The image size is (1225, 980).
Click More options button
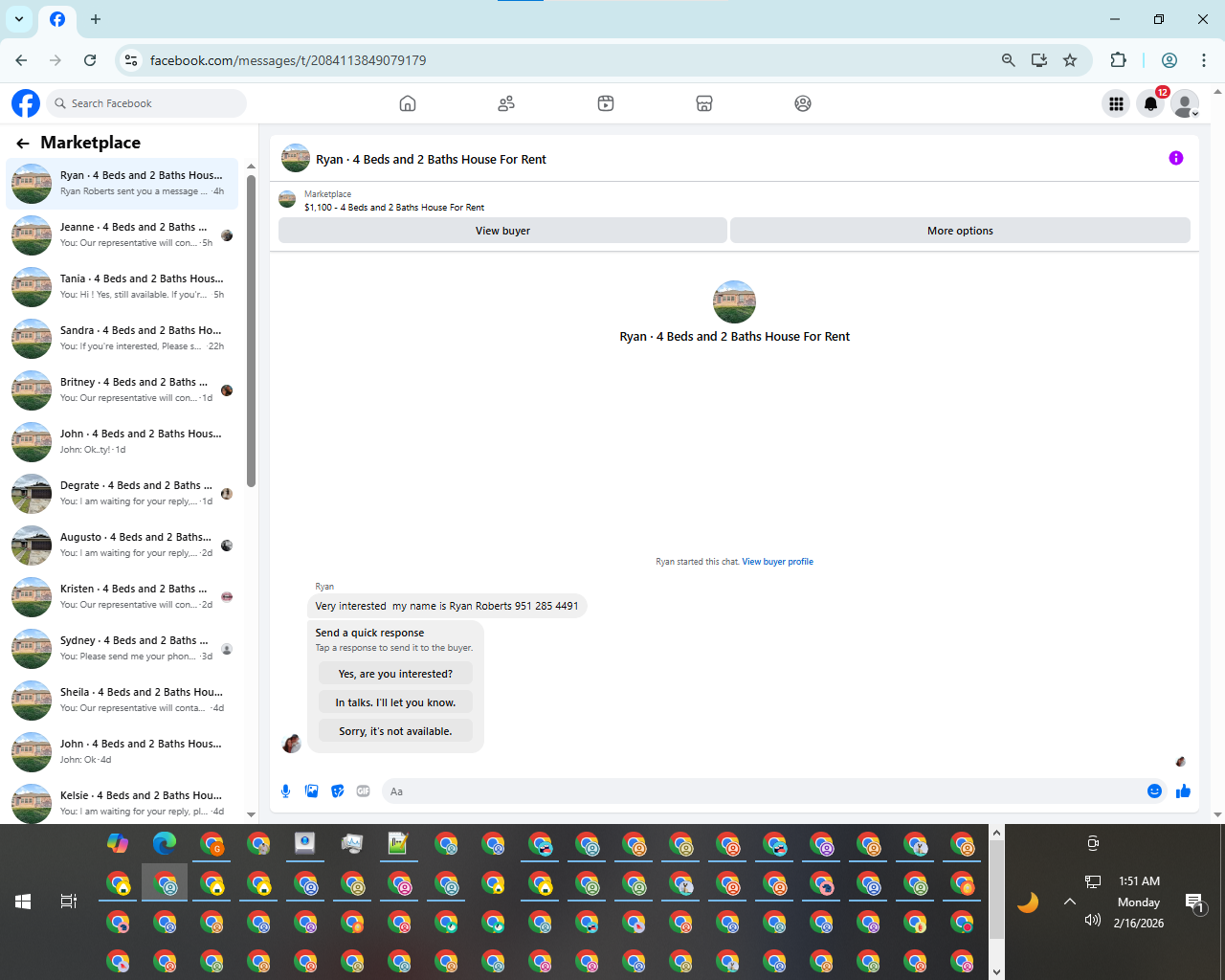[960, 231]
